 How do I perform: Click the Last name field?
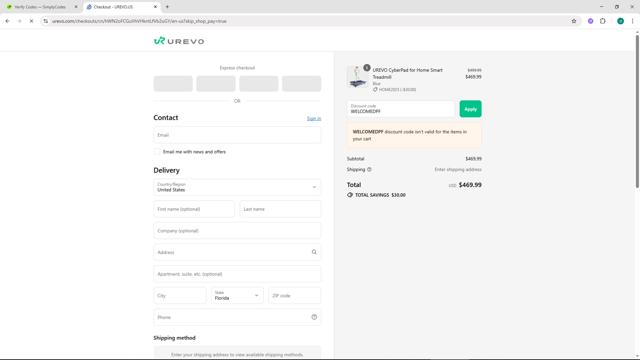[x=280, y=209]
